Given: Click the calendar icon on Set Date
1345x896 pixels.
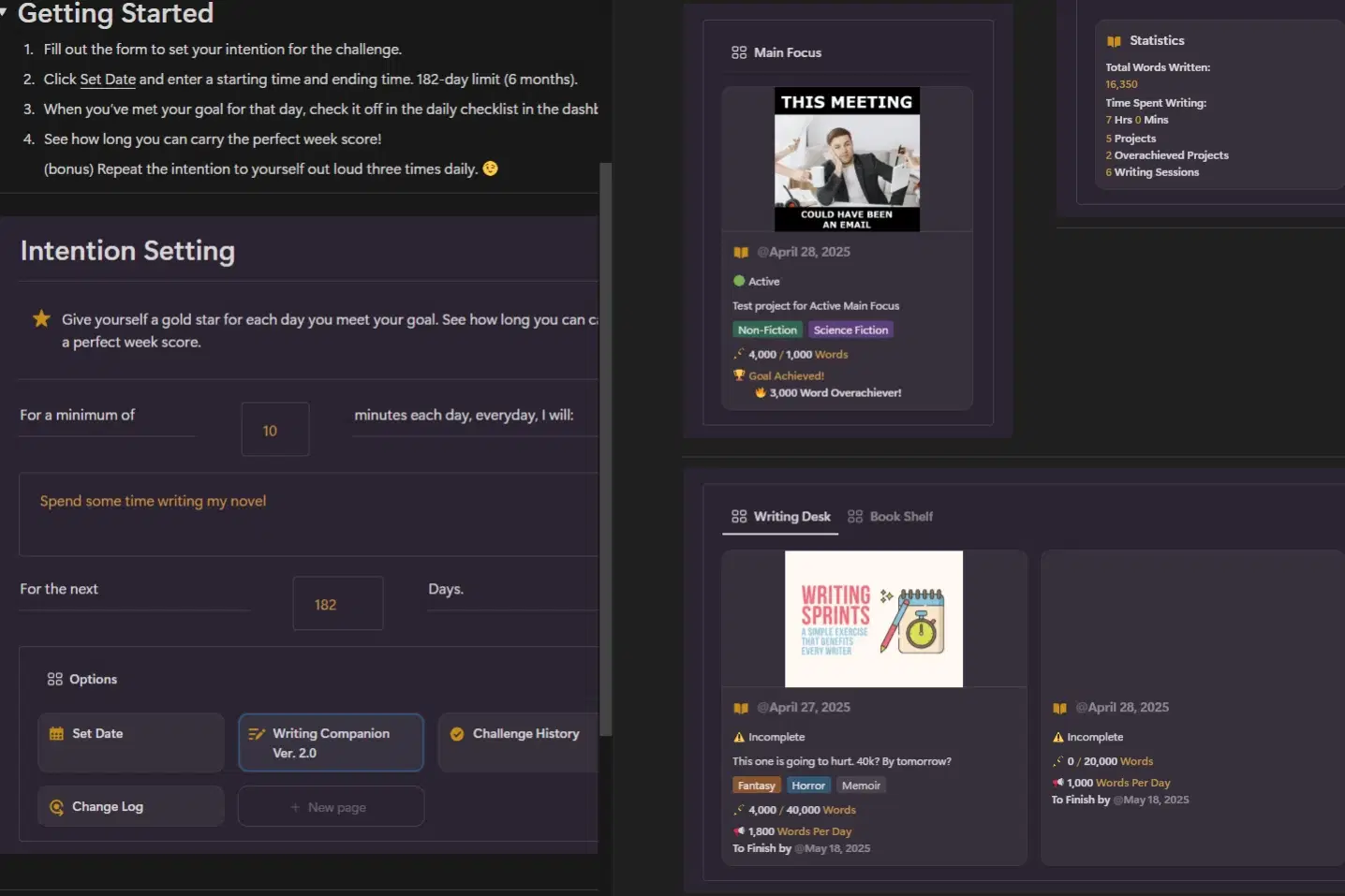Looking at the screenshot, I should [x=56, y=734].
